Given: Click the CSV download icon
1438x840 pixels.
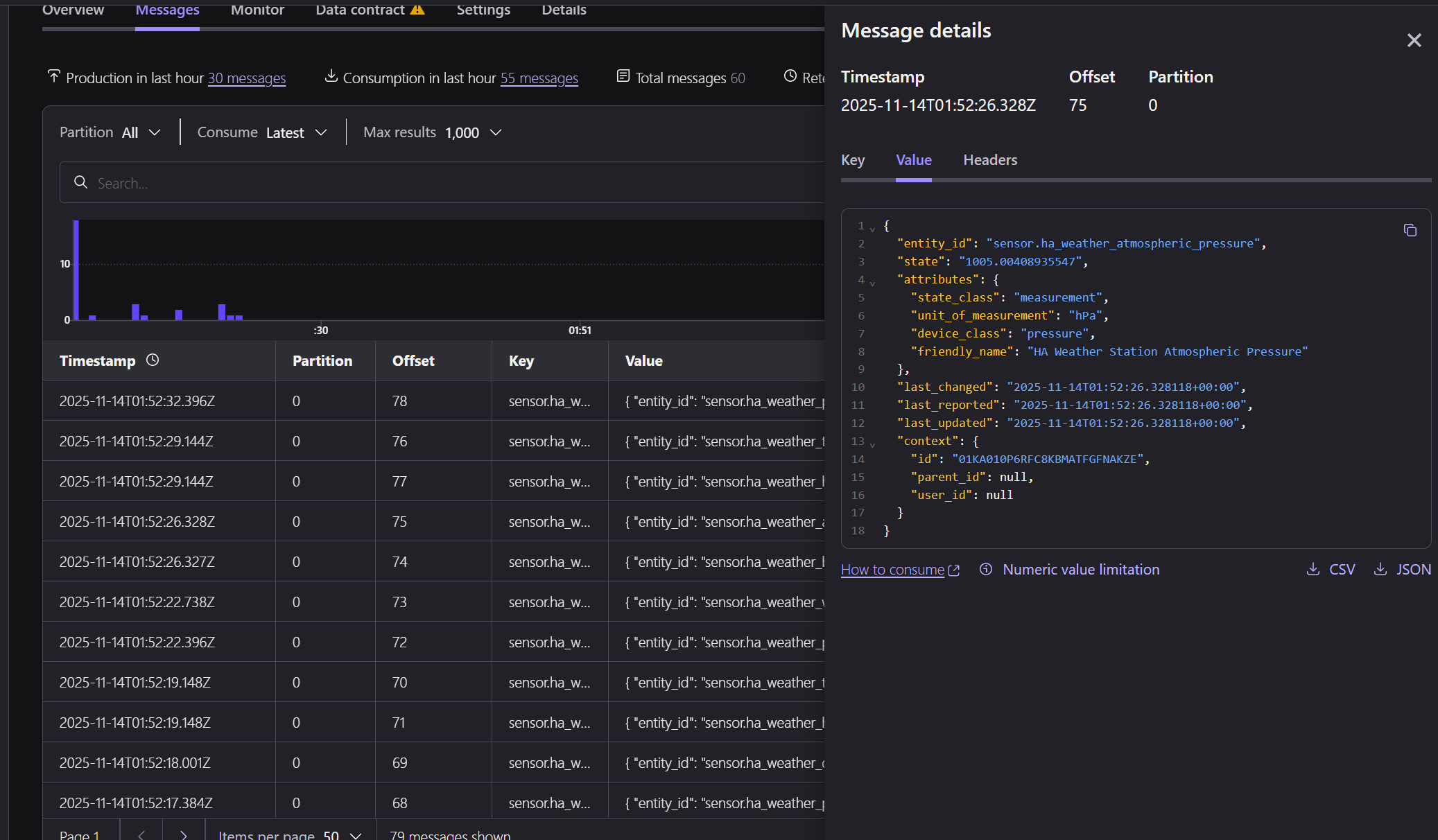Looking at the screenshot, I should coord(1313,569).
